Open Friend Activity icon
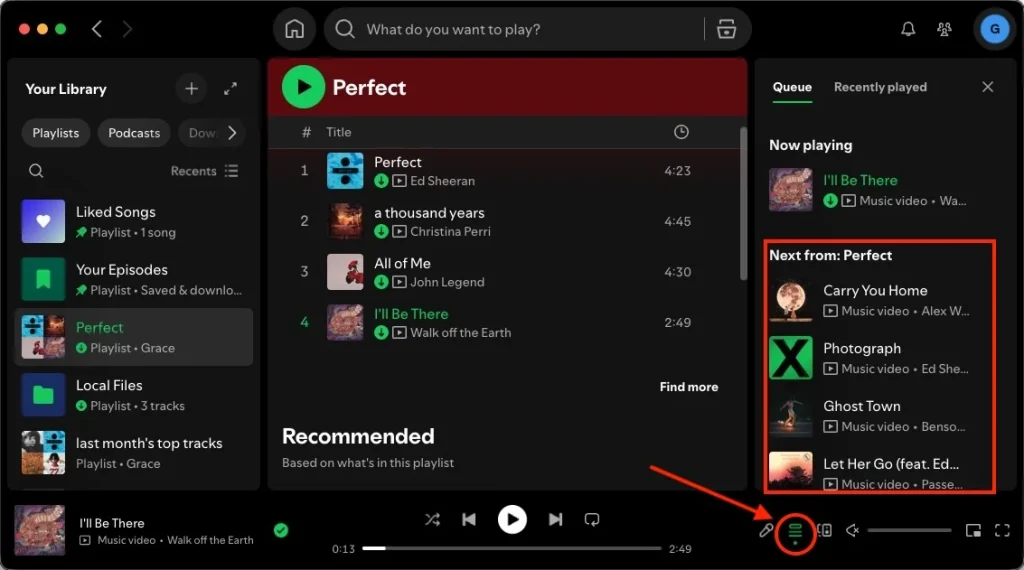This screenshot has width=1024, height=570. coord(944,29)
